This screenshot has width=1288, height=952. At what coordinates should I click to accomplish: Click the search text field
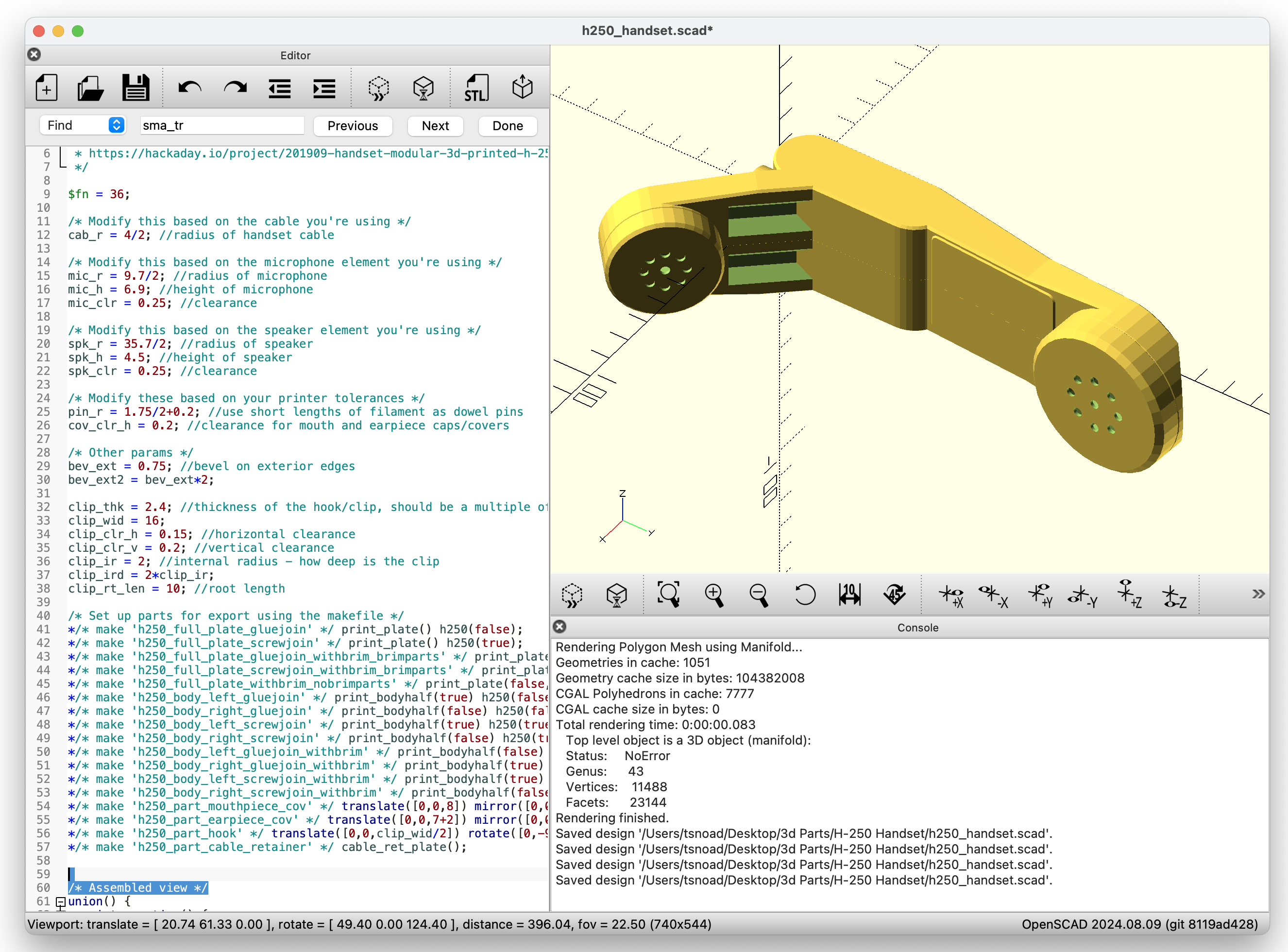pyautogui.click(x=222, y=126)
